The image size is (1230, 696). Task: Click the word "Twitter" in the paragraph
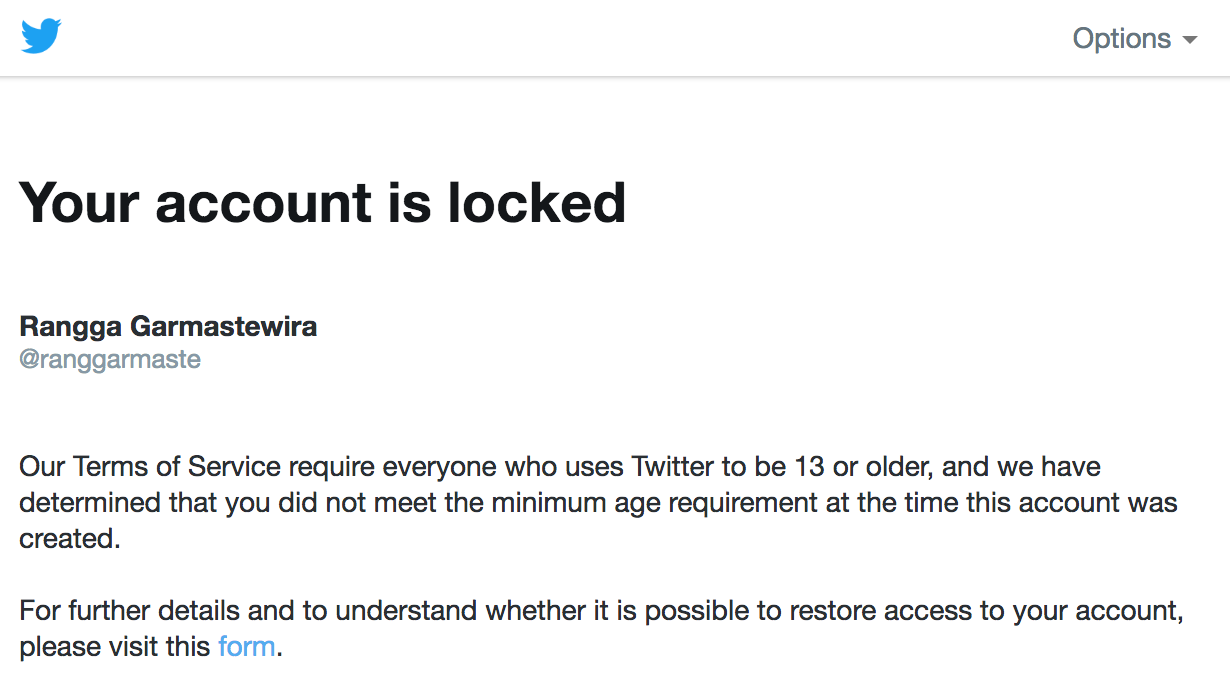point(673,466)
